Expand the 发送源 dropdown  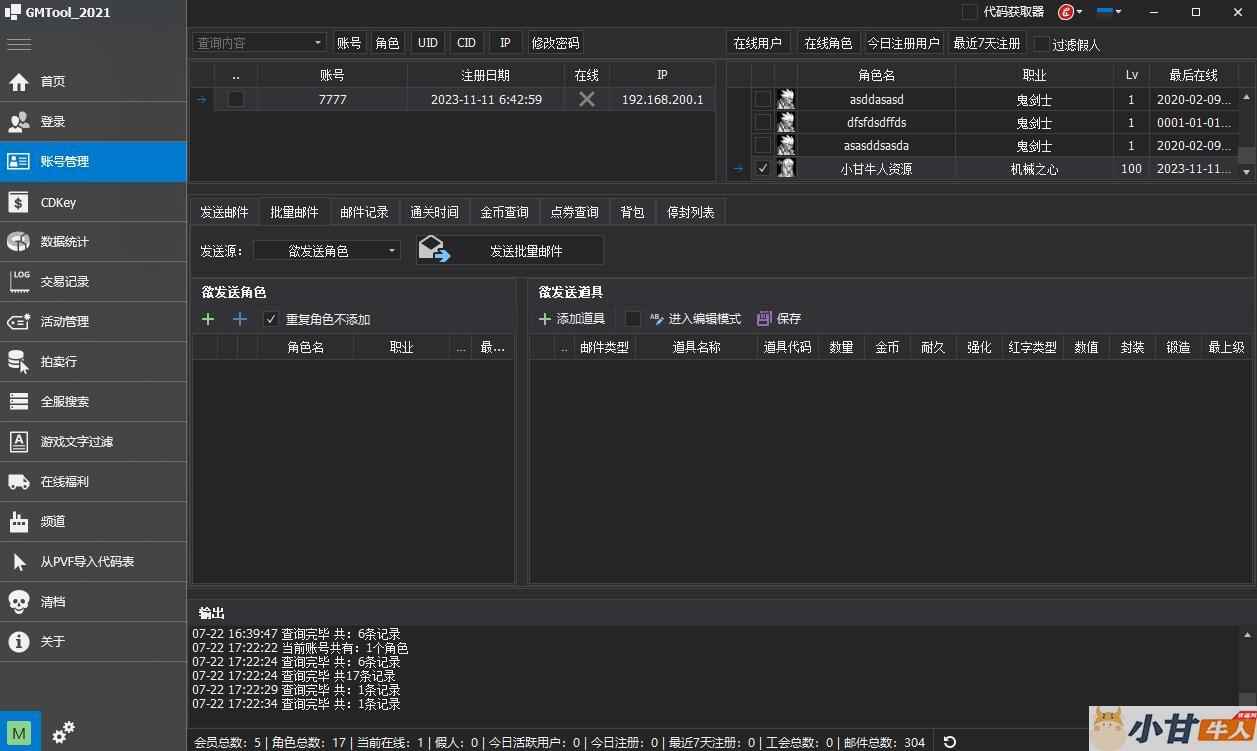coord(392,251)
